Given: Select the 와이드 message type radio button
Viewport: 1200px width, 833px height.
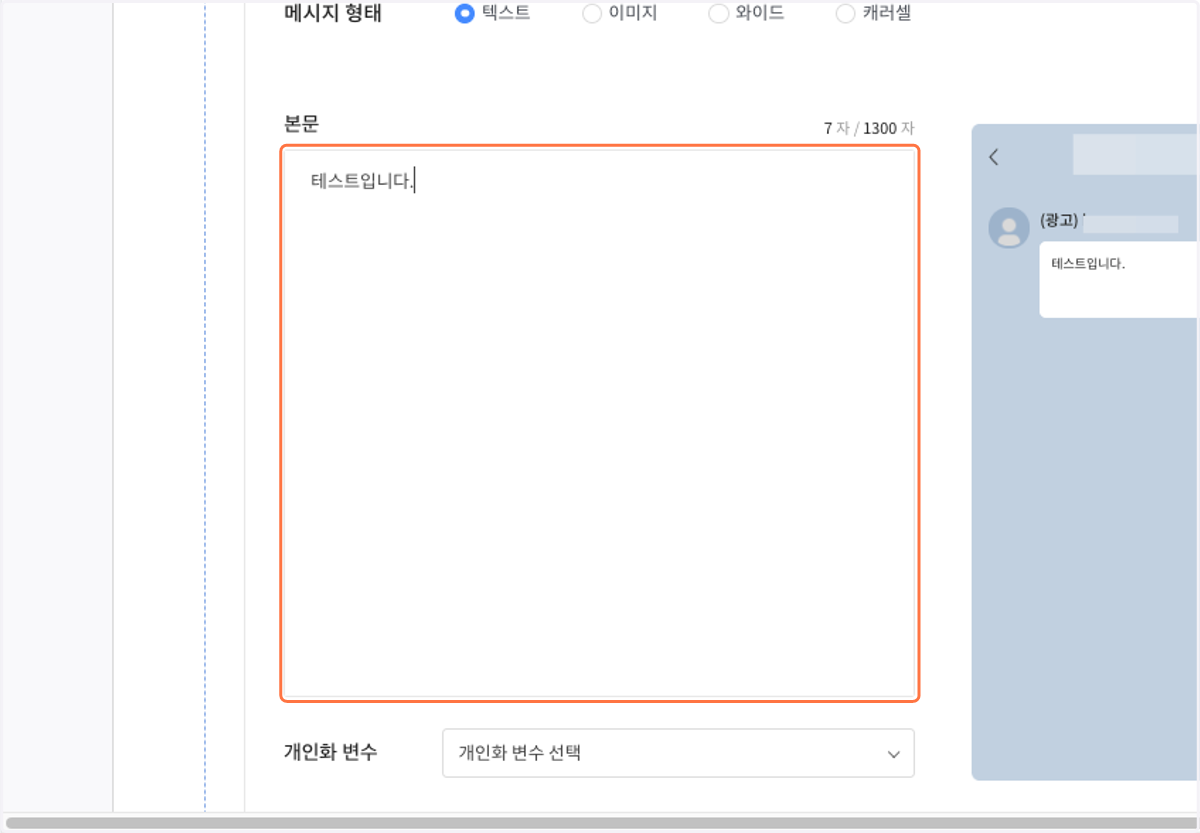Looking at the screenshot, I should coord(718,14).
